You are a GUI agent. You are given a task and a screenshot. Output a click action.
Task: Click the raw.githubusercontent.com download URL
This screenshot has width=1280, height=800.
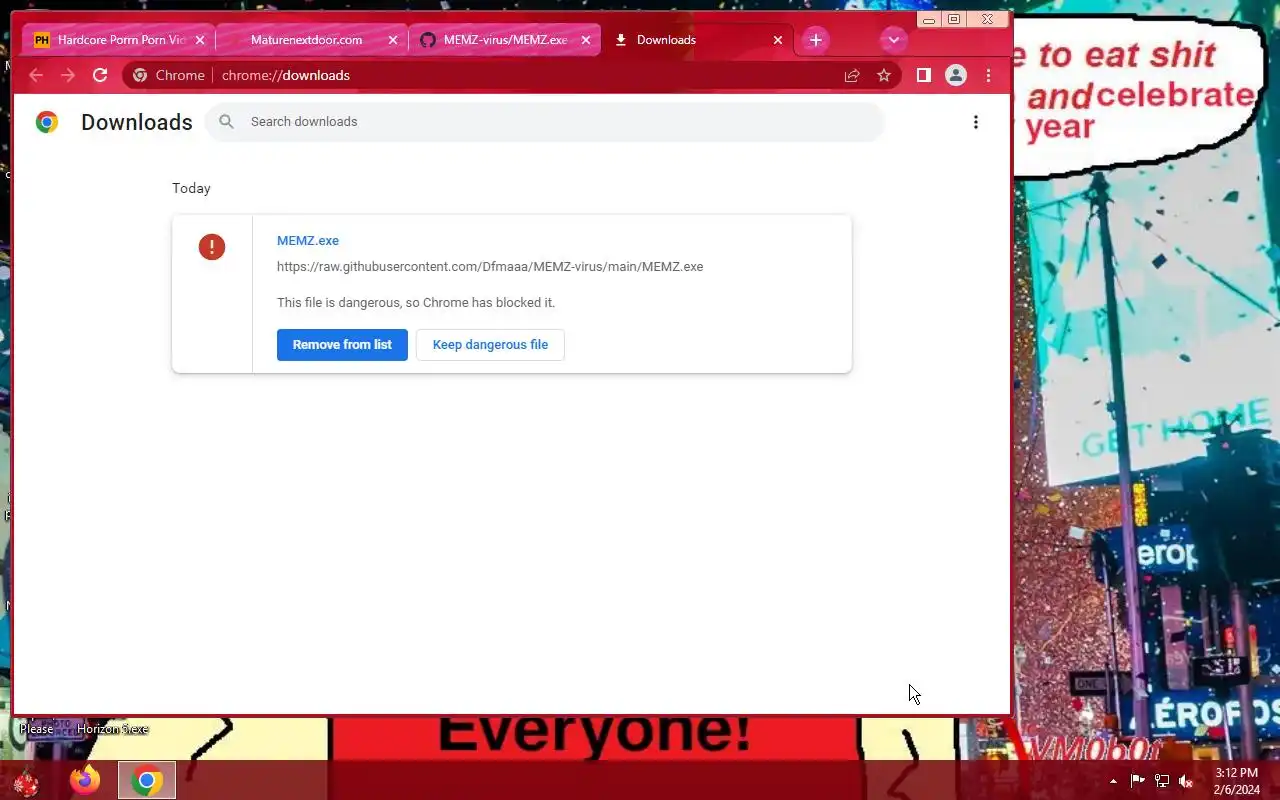point(490,267)
